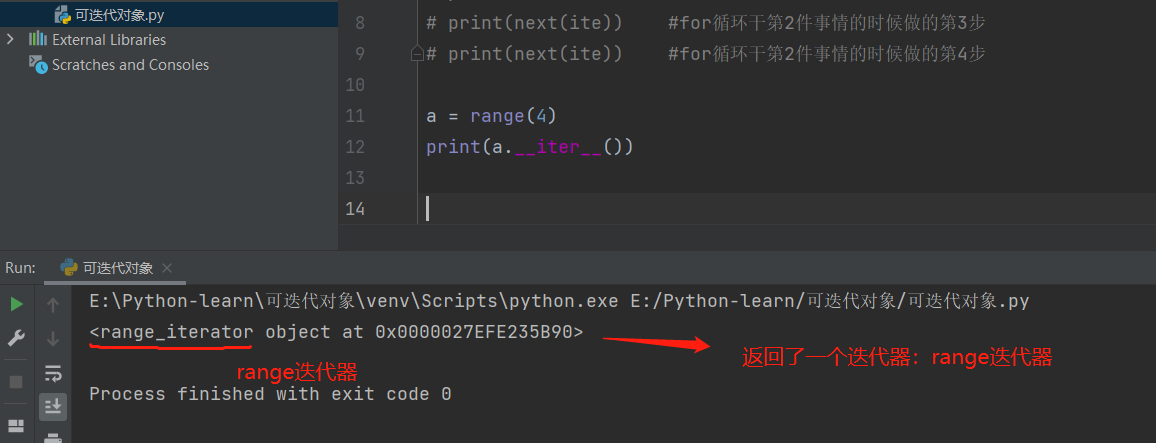
Task: Open run configuration wrench settings
Action: (x=16, y=338)
